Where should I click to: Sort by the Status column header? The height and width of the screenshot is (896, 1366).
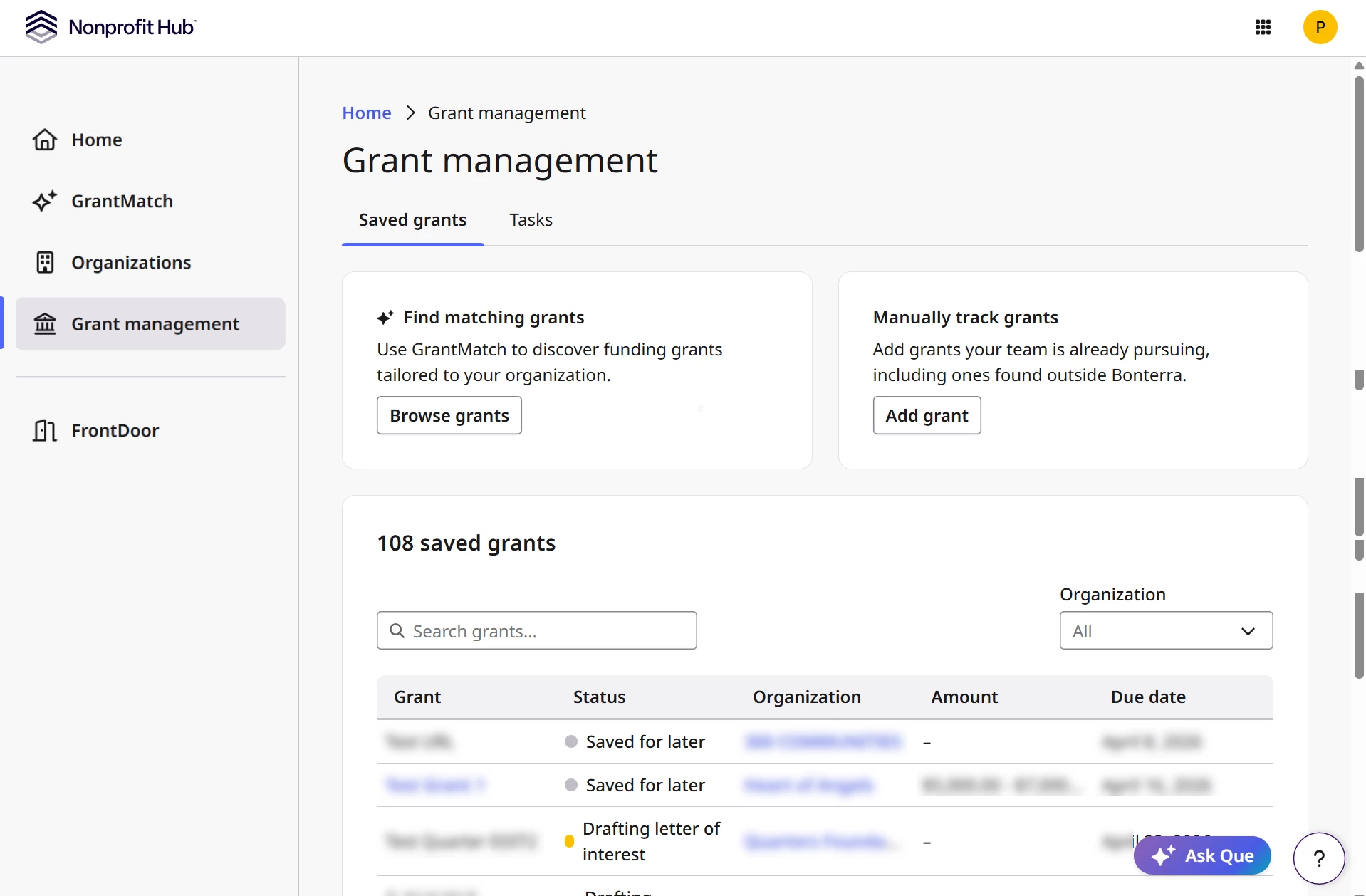tap(599, 697)
